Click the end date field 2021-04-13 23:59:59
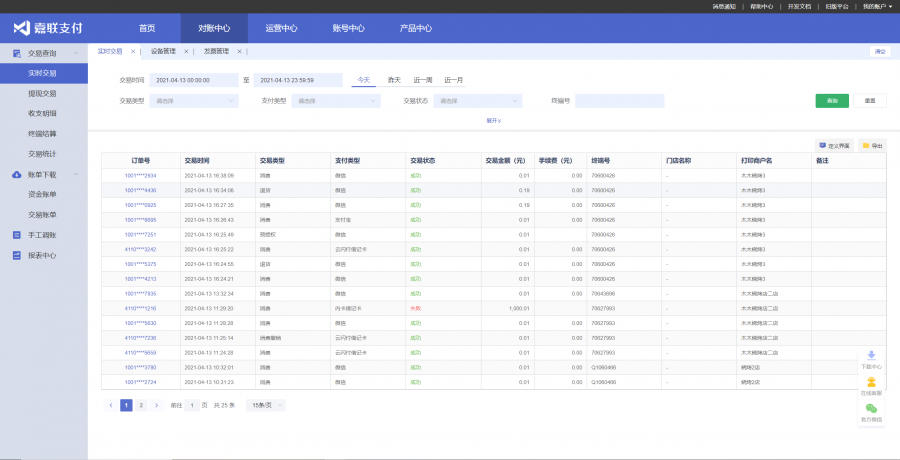Screen dimensions: 900x460 point(298,80)
